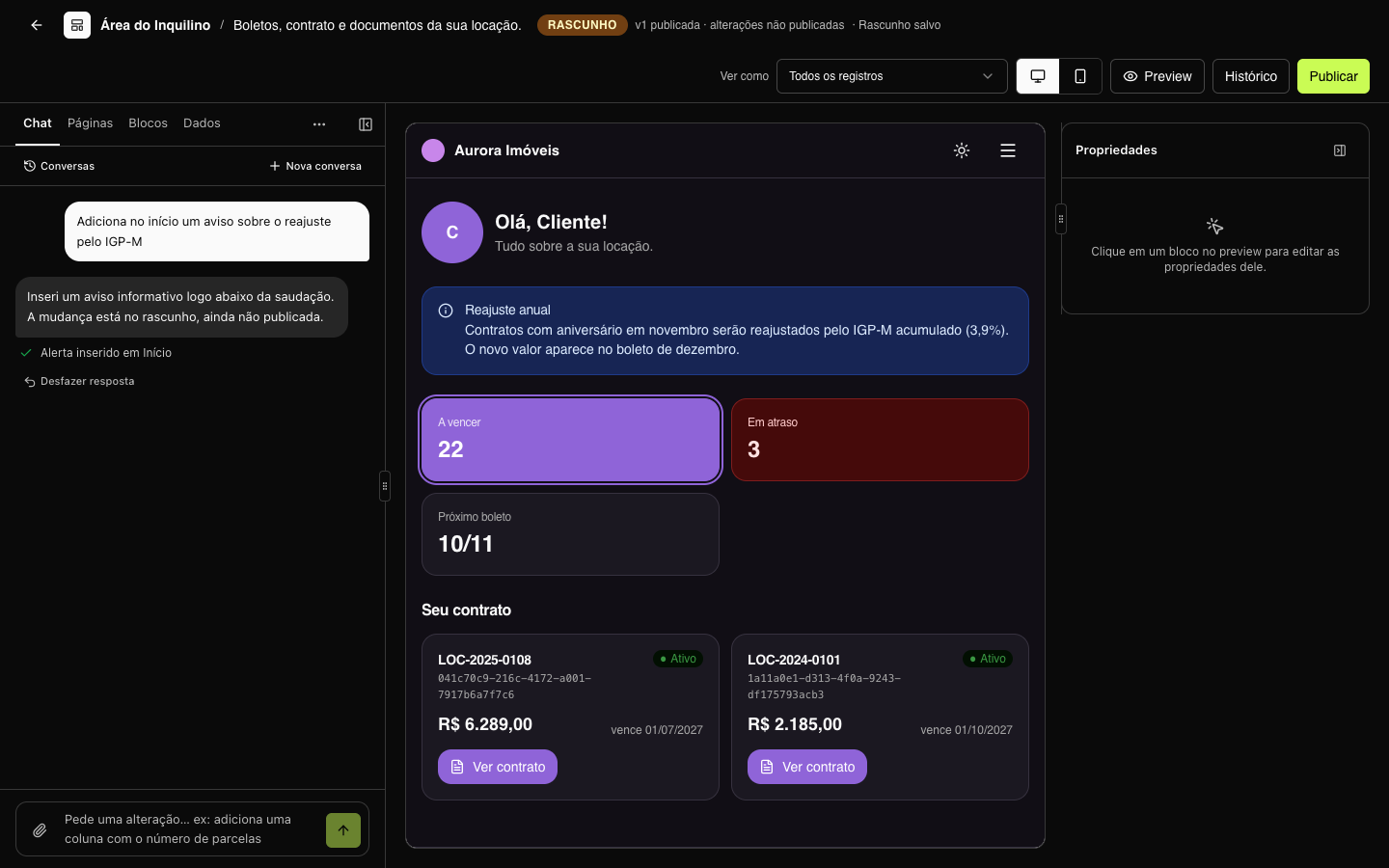1389x868 pixels.
Task: Select the 'Em atraso' 3 card
Action: click(880, 440)
